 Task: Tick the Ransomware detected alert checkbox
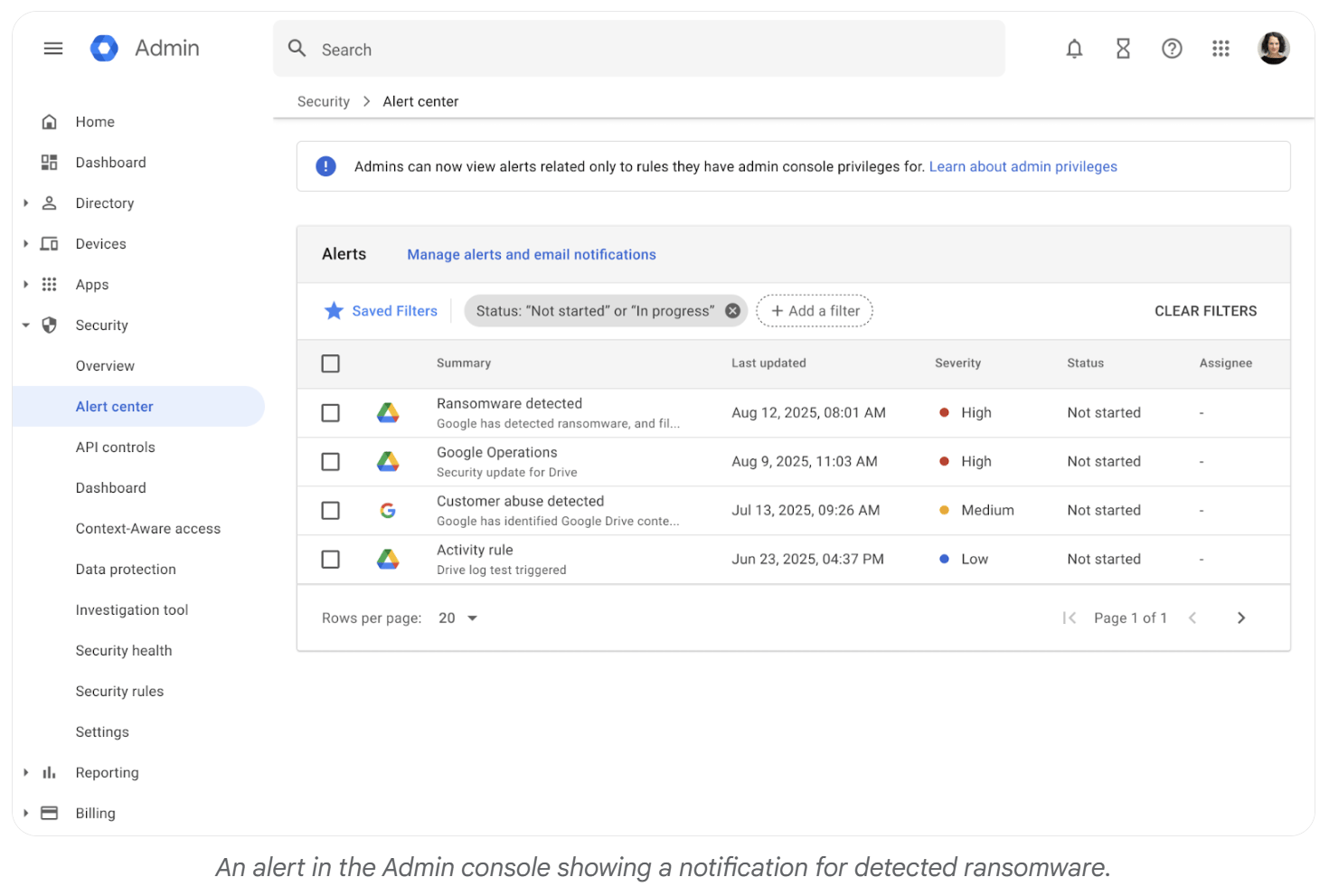[x=331, y=413]
